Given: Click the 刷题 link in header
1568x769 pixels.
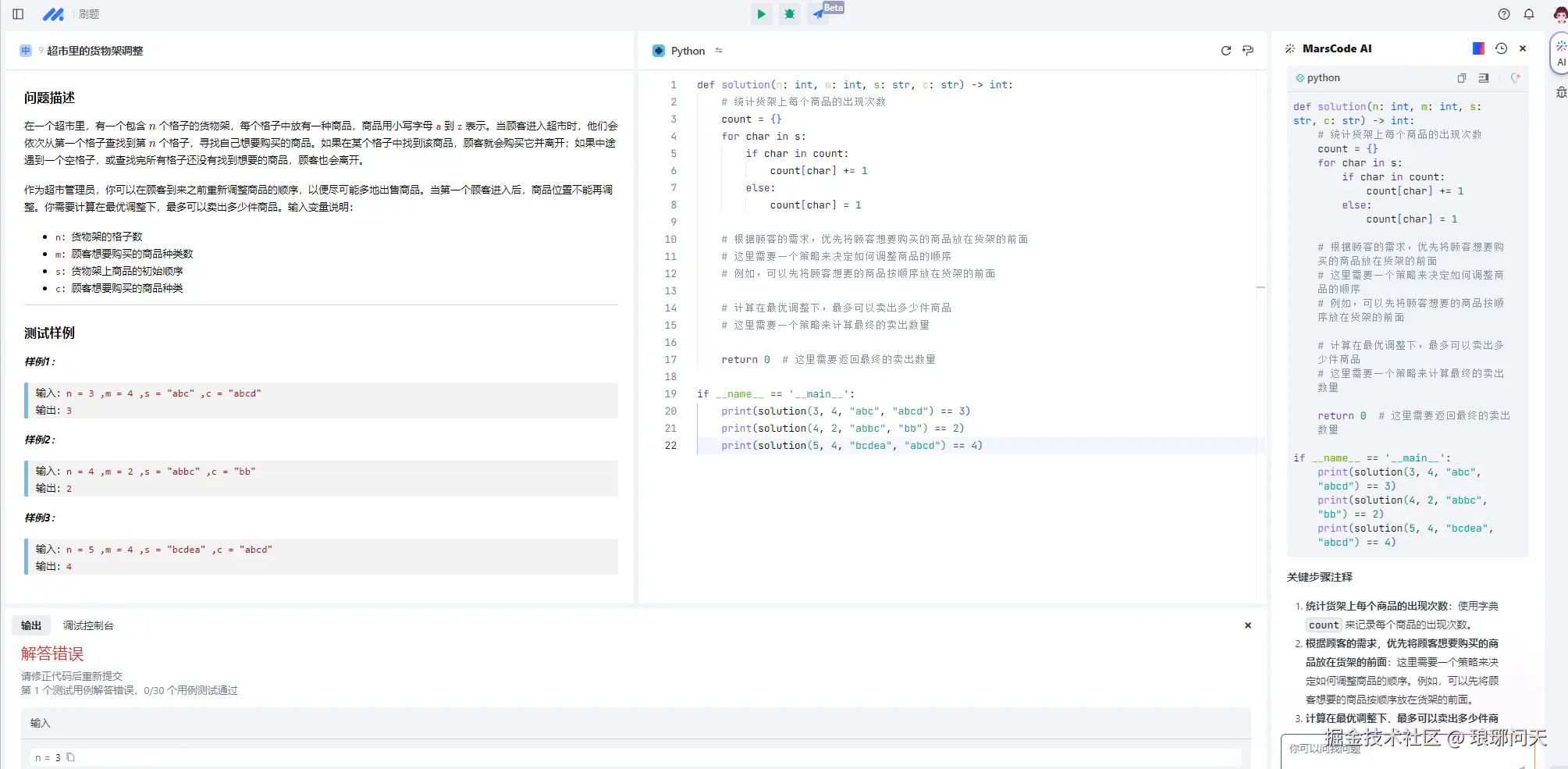Looking at the screenshot, I should tap(89, 14).
